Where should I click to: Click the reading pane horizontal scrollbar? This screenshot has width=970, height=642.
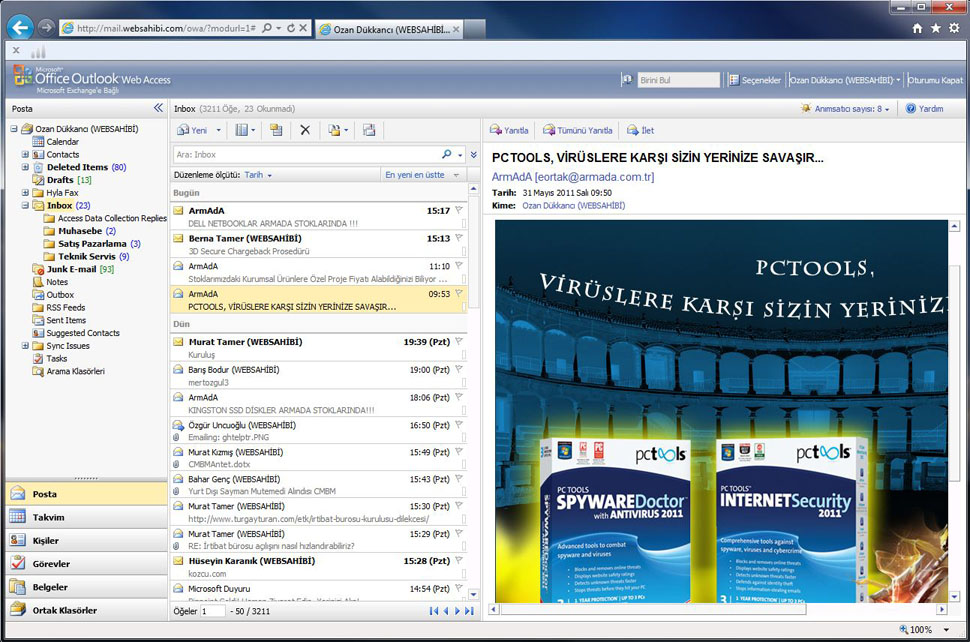pos(653,610)
